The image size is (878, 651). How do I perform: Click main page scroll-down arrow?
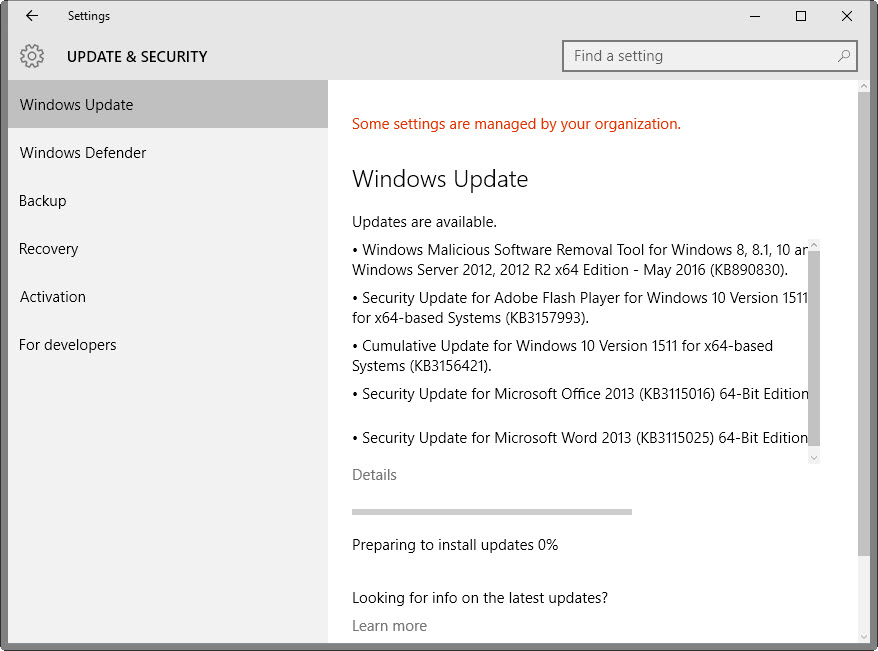pyautogui.click(x=863, y=636)
